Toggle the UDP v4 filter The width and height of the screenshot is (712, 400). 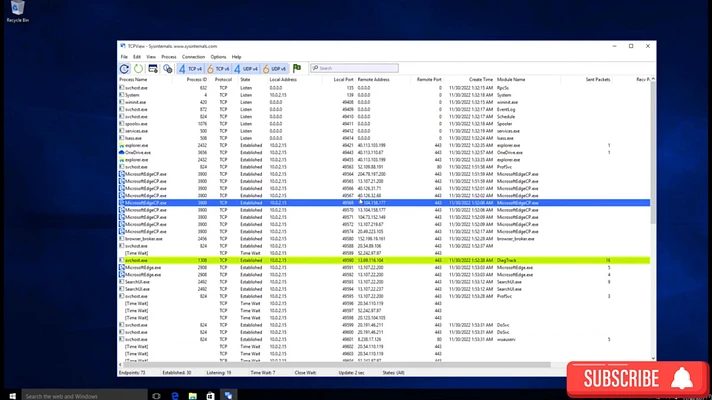tap(246, 69)
